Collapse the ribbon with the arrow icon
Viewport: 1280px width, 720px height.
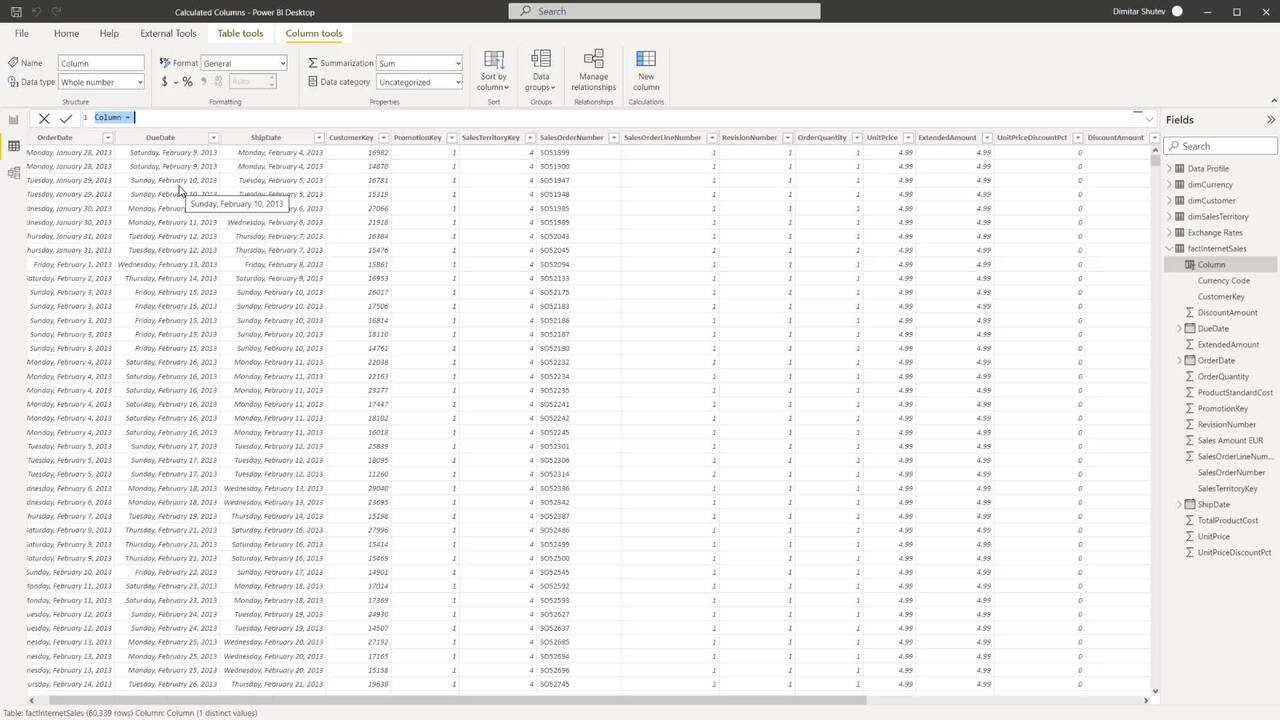click(x=1273, y=101)
